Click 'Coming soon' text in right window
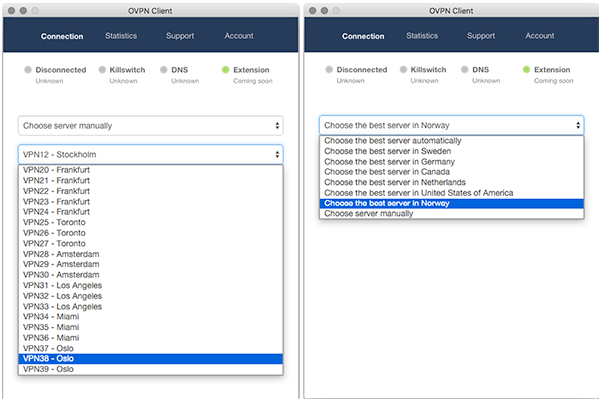The height and width of the screenshot is (402, 600). point(554,81)
